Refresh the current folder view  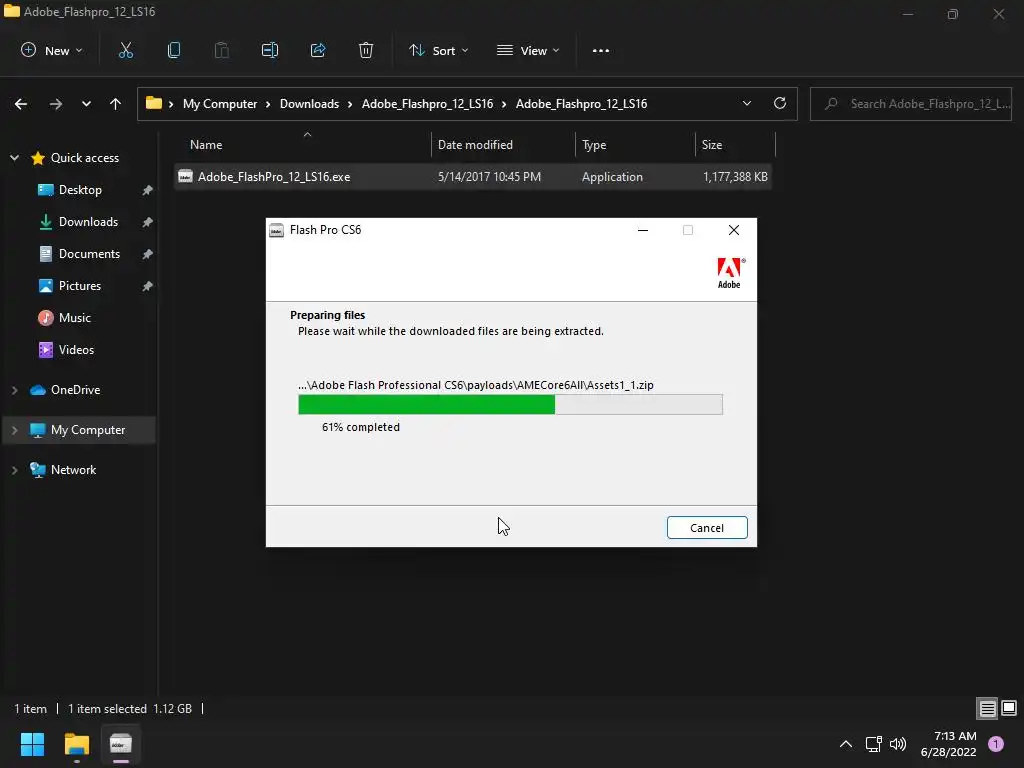[x=780, y=103]
